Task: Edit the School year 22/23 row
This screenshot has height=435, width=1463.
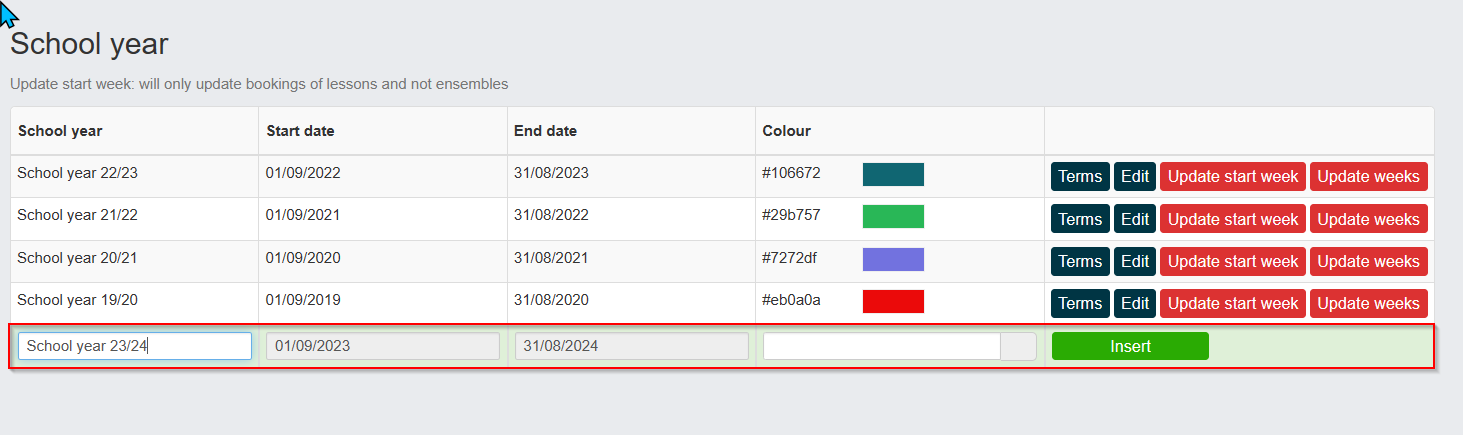Action: 1135,176
